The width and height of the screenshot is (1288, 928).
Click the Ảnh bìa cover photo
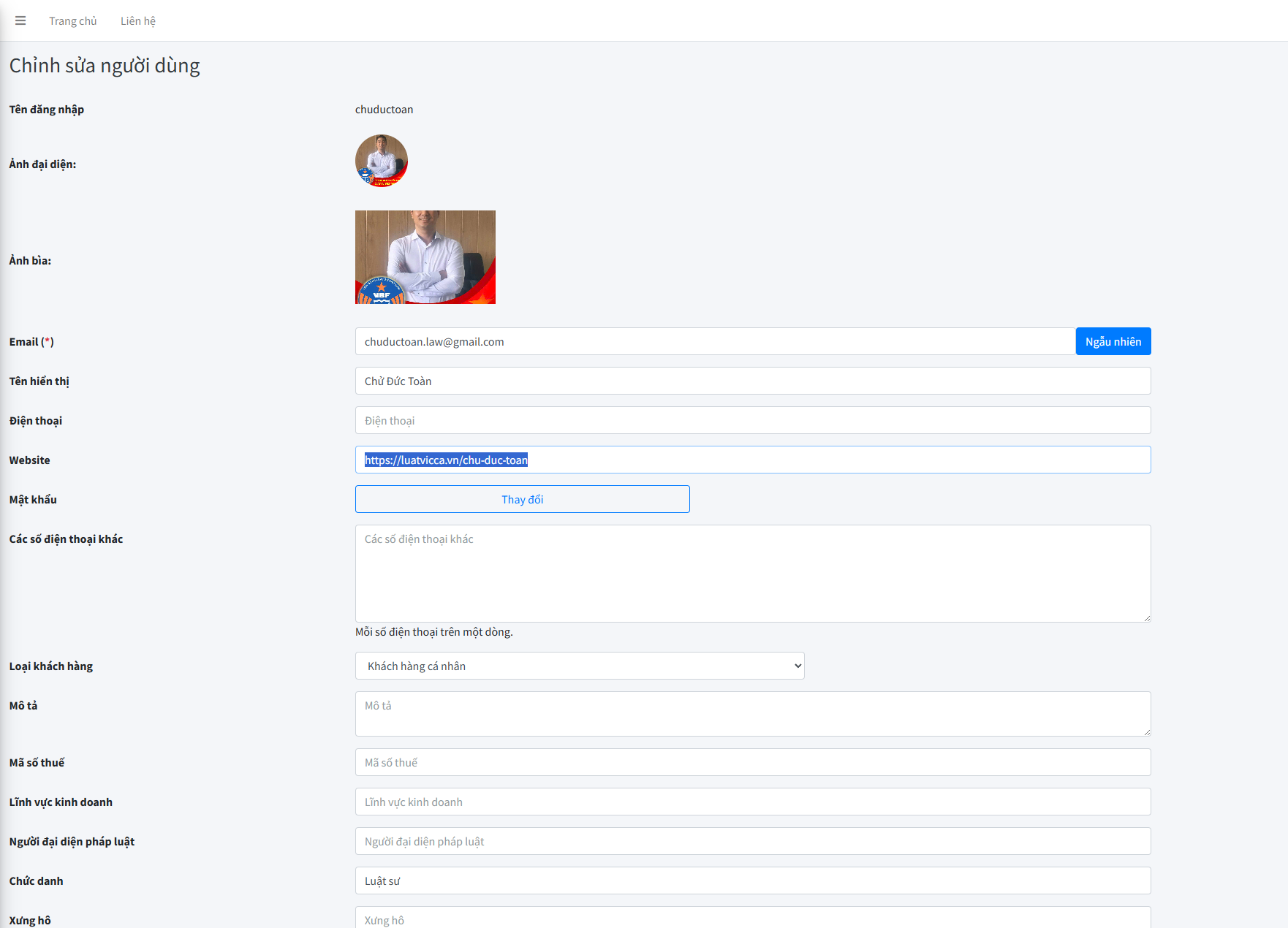coord(425,257)
